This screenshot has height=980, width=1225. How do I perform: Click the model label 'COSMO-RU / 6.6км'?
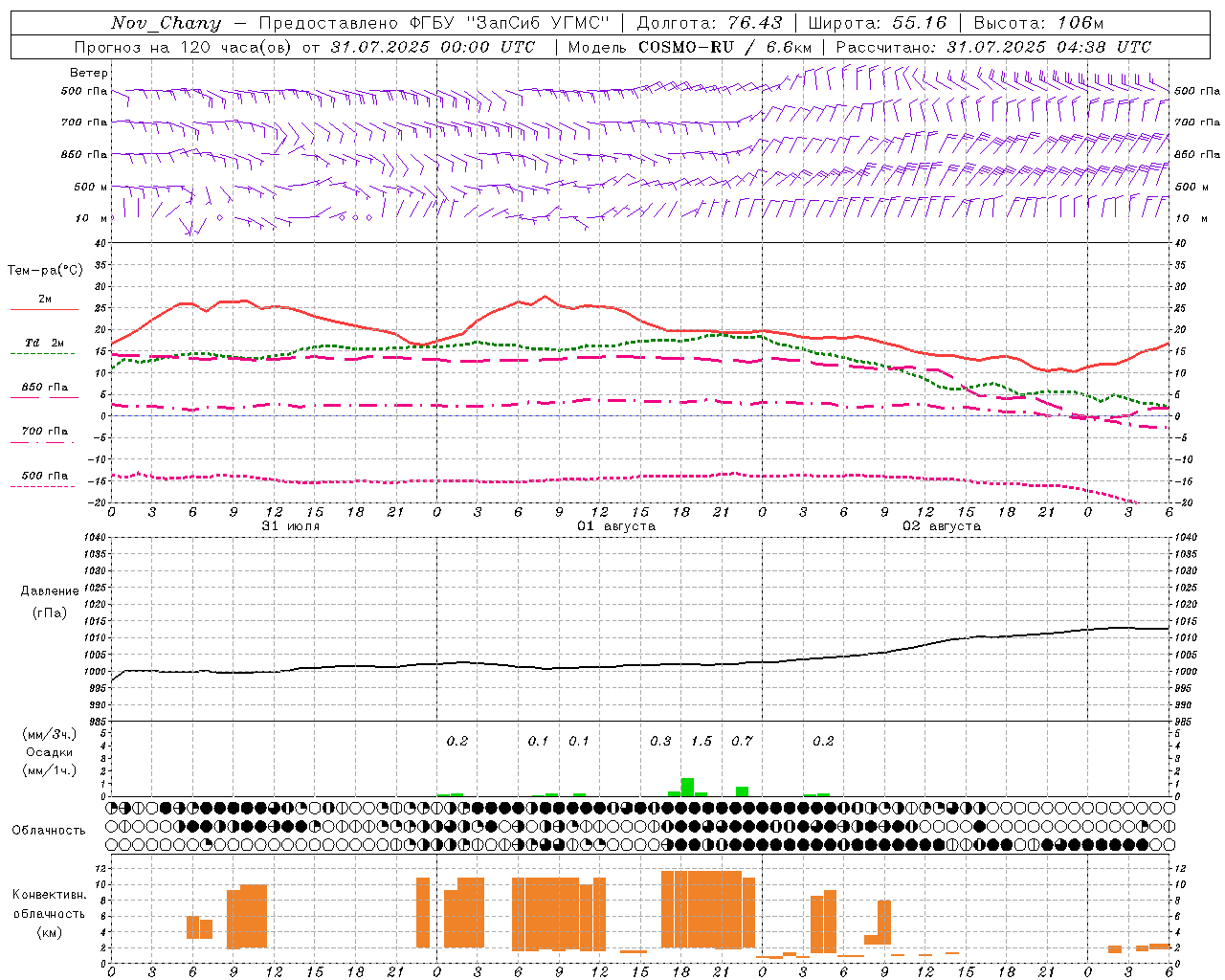(725, 47)
